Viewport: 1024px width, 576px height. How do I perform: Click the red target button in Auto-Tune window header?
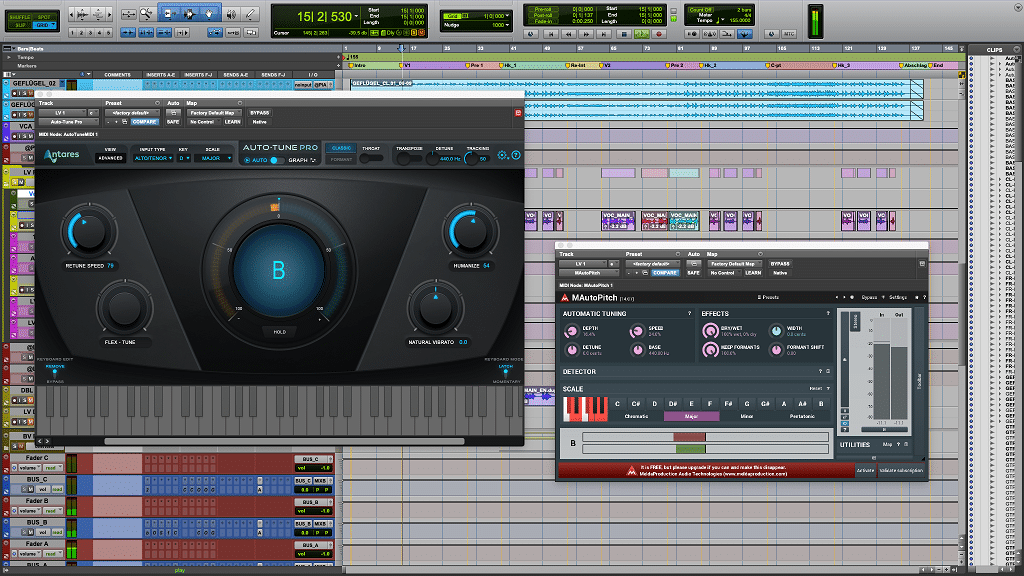point(518,113)
